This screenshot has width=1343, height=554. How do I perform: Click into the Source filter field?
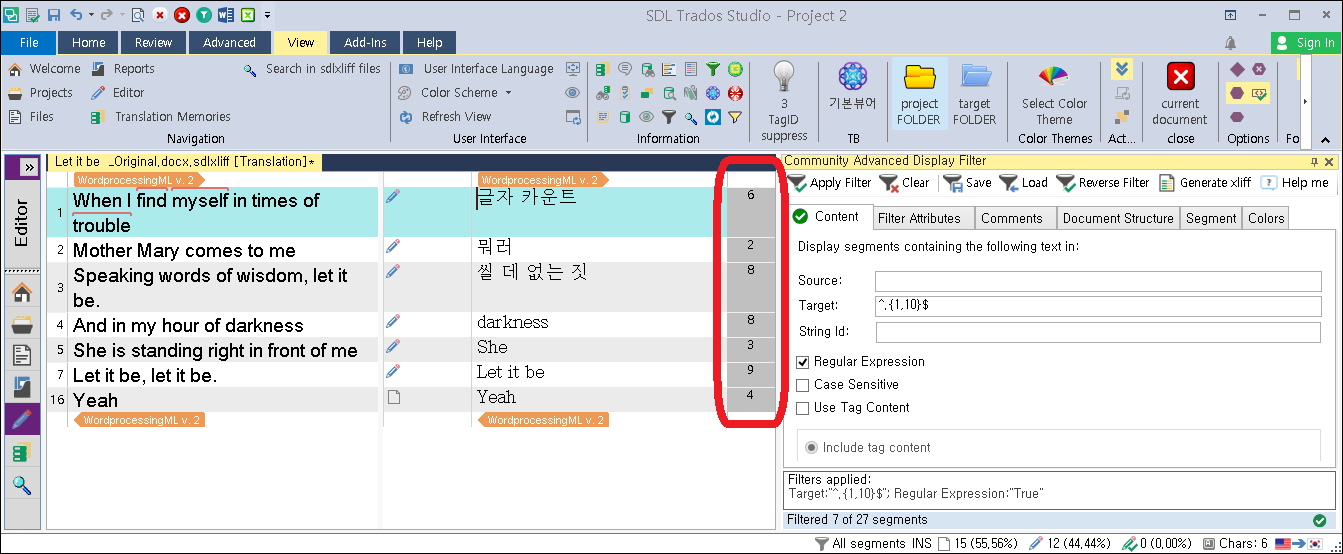tap(1098, 282)
